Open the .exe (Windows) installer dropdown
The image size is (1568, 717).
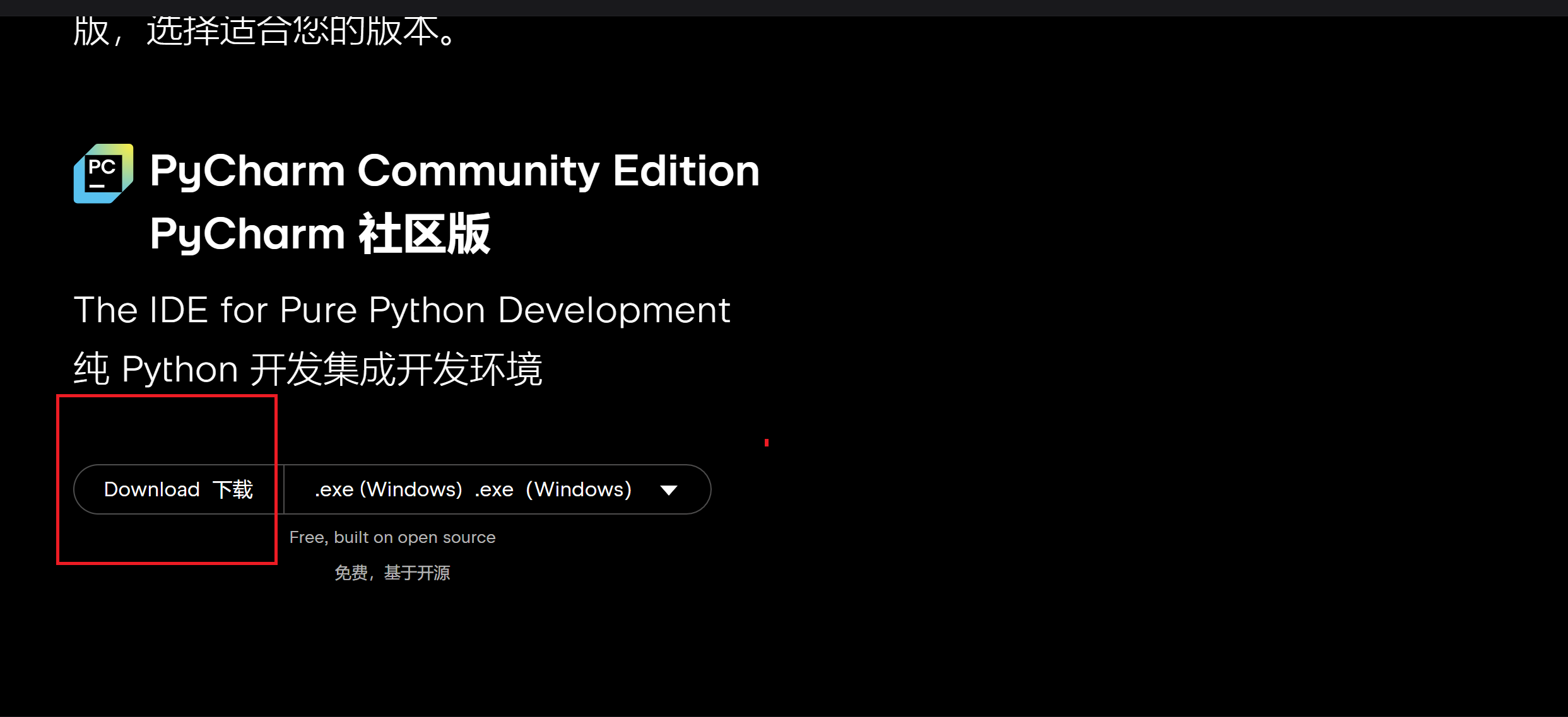coord(497,489)
